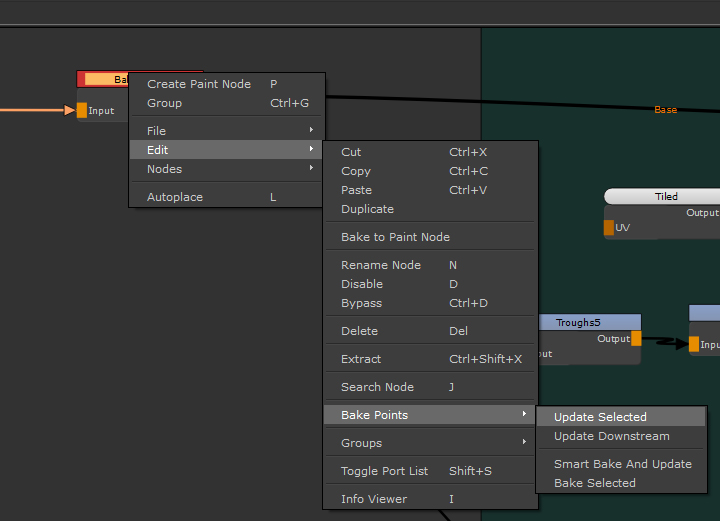Click Bake Selected in submenu
The image size is (720, 521).
point(594,483)
